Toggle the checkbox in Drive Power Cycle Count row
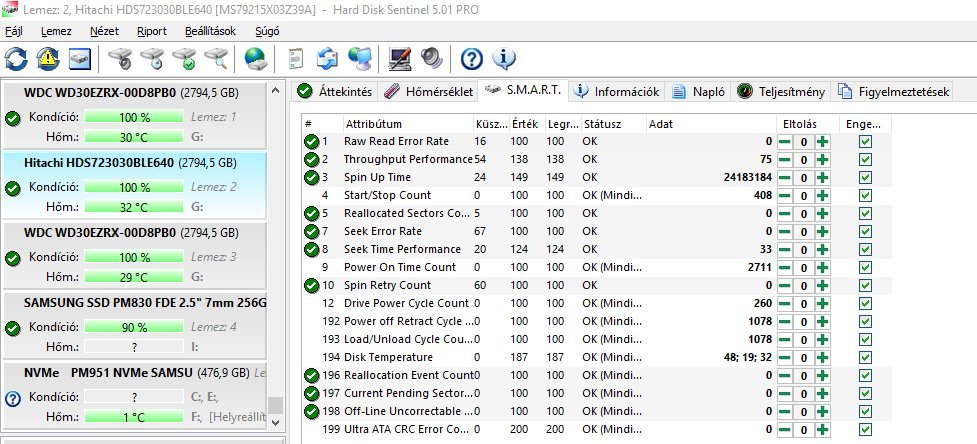The image size is (977, 444). (x=865, y=304)
